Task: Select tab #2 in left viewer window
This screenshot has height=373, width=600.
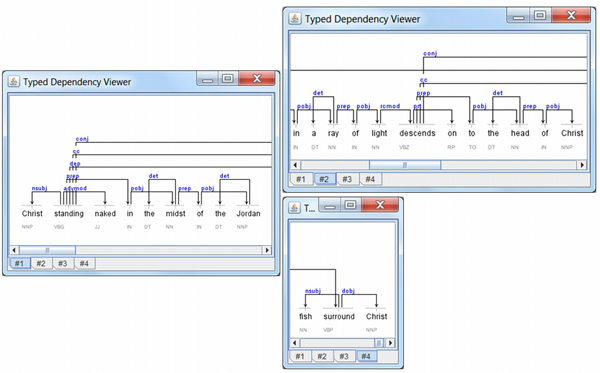Action: coord(41,263)
